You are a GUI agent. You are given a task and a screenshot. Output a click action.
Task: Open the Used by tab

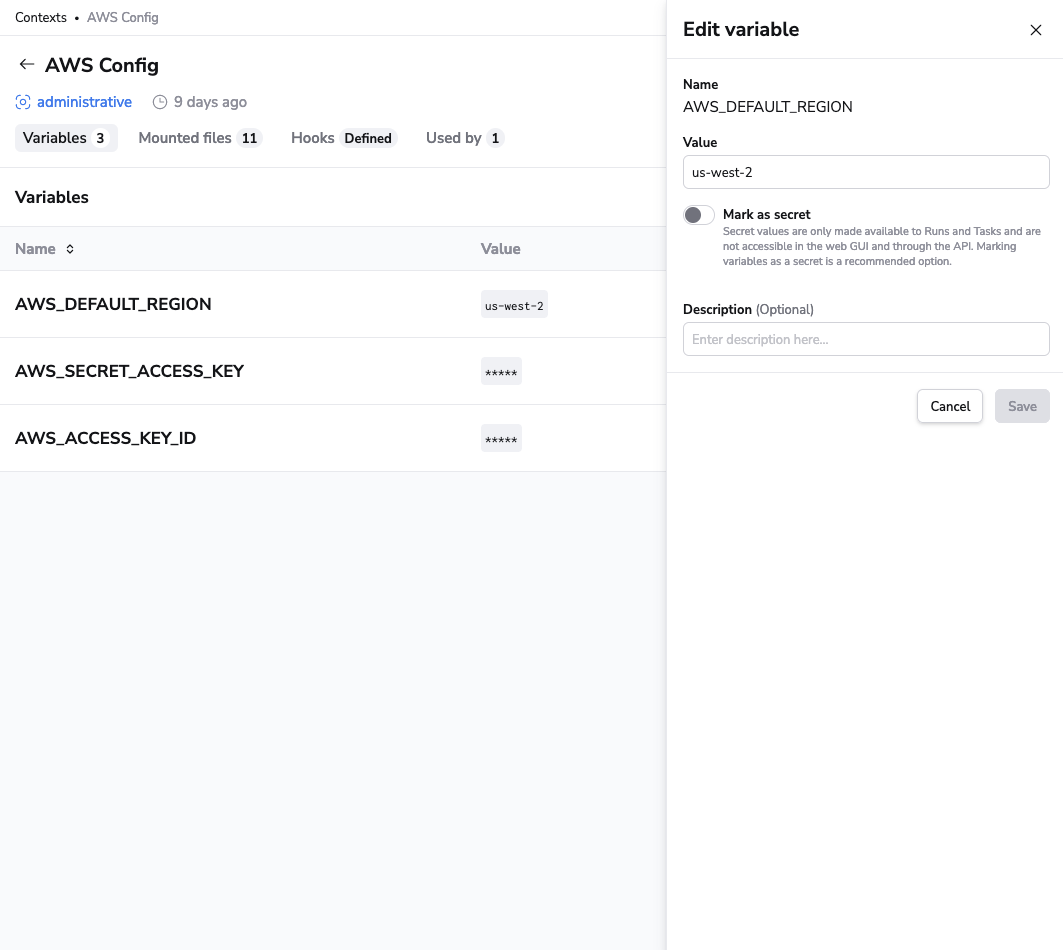pyautogui.click(x=464, y=138)
